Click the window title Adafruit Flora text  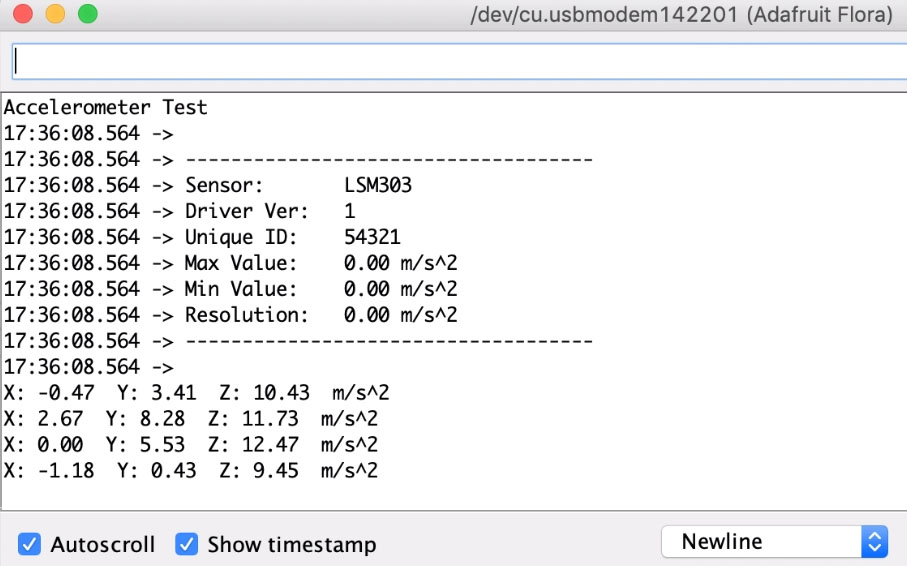pyautogui.click(x=820, y=14)
